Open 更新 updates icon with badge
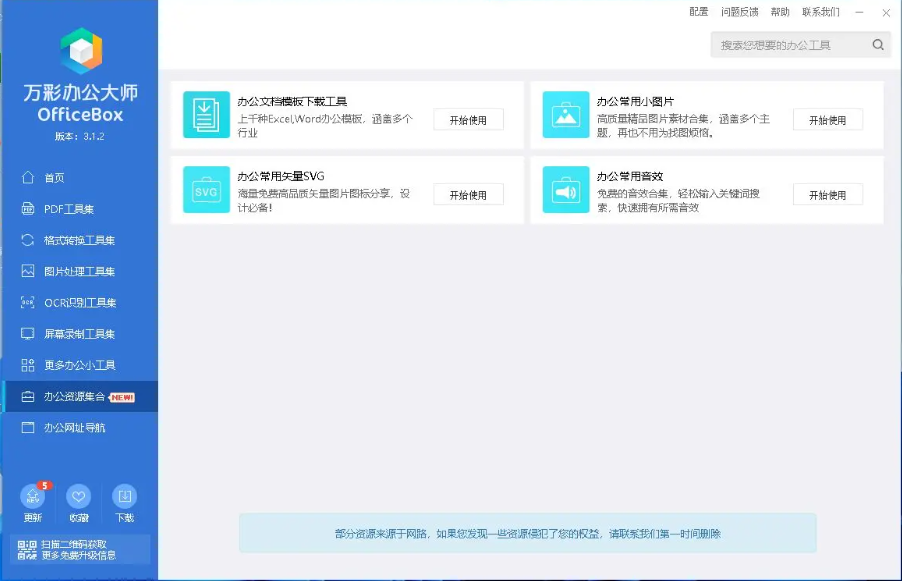This screenshot has width=902, height=581. click(x=33, y=497)
